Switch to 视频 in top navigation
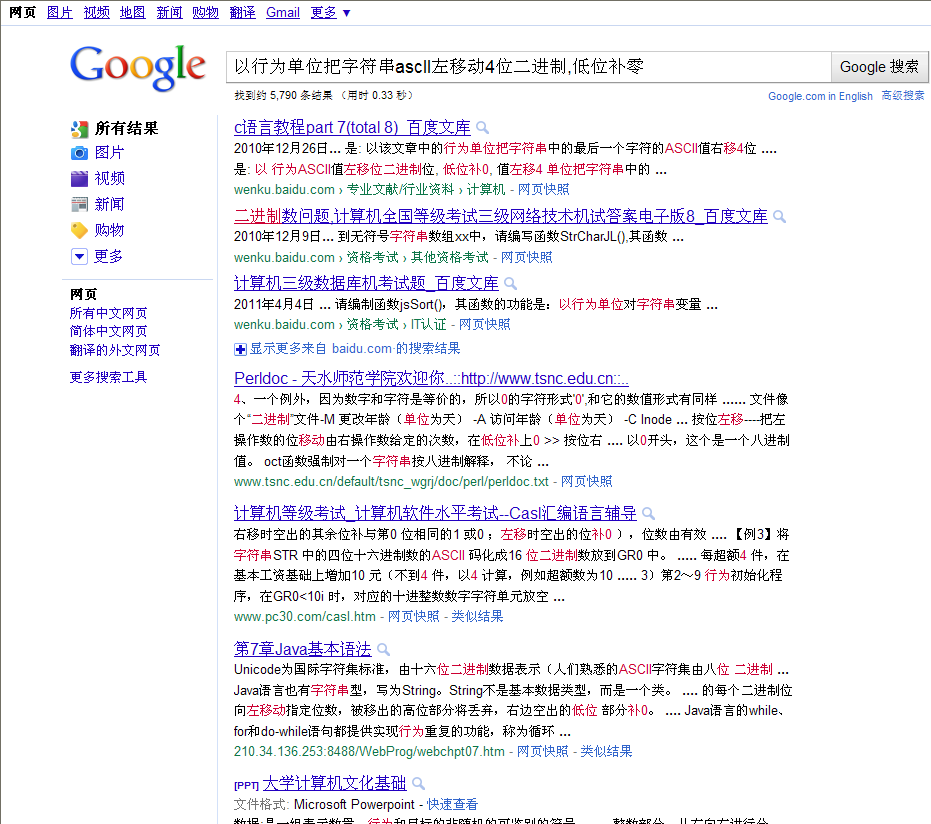 point(97,12)
